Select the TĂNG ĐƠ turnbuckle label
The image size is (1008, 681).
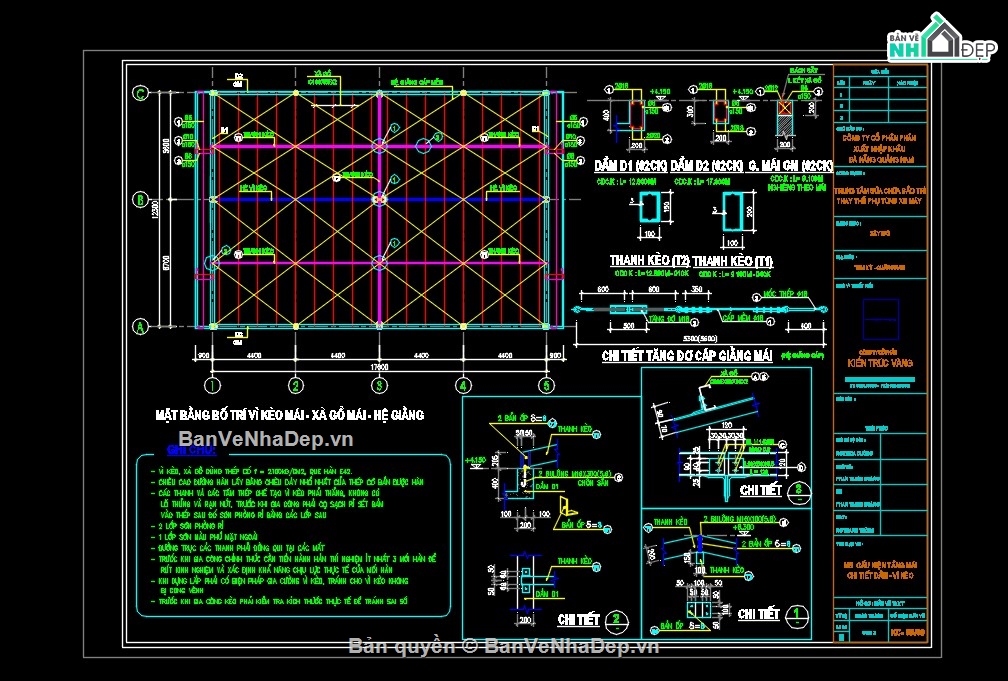pyautogui.click(x=669, y=318)
